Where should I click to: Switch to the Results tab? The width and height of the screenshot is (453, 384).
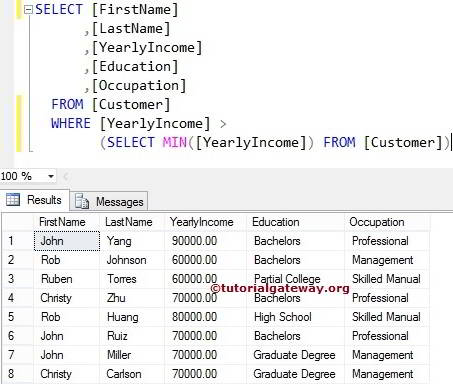pos(35,200)
